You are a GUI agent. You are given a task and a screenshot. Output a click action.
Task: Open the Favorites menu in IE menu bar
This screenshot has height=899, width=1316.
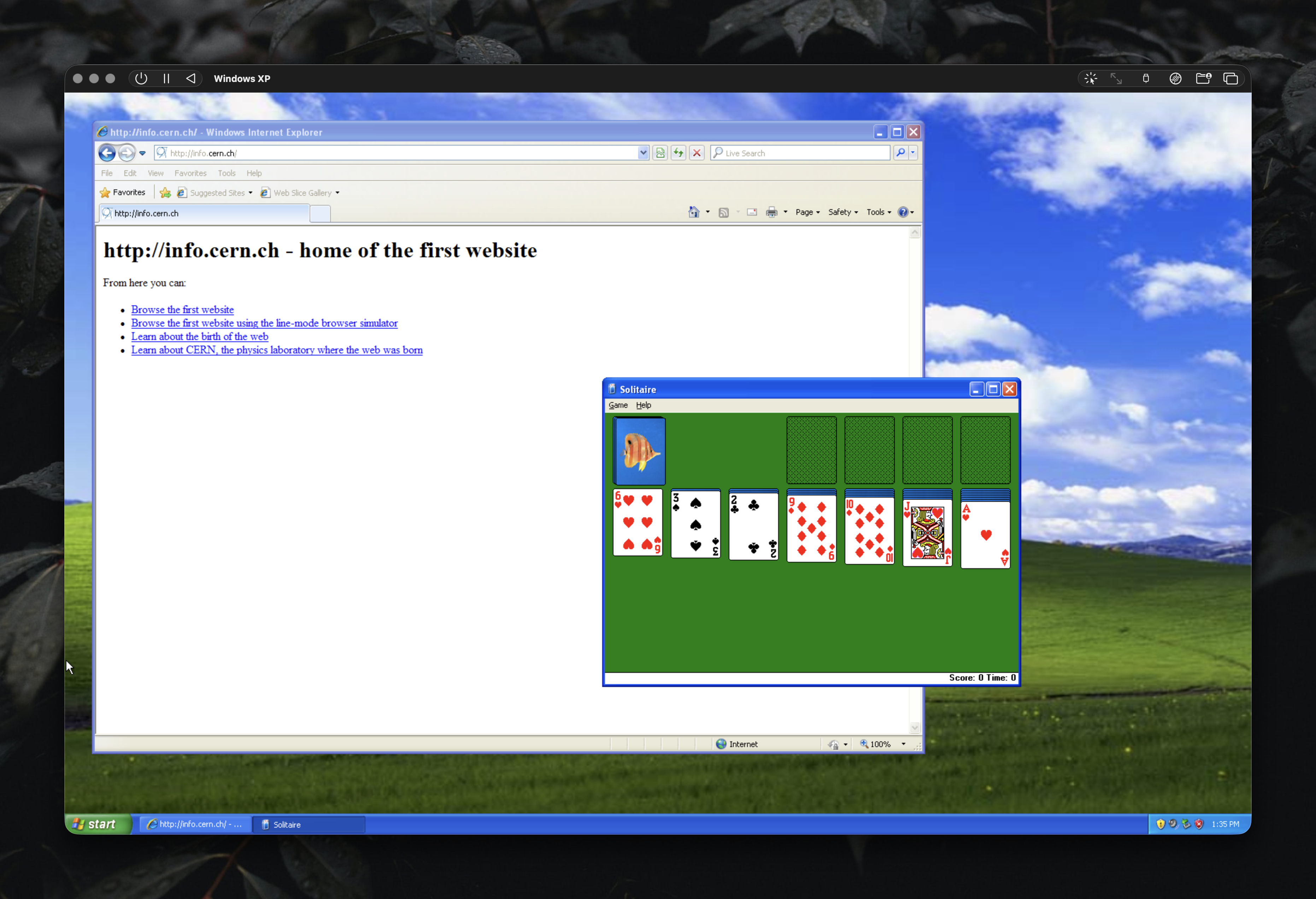[190, 173]
